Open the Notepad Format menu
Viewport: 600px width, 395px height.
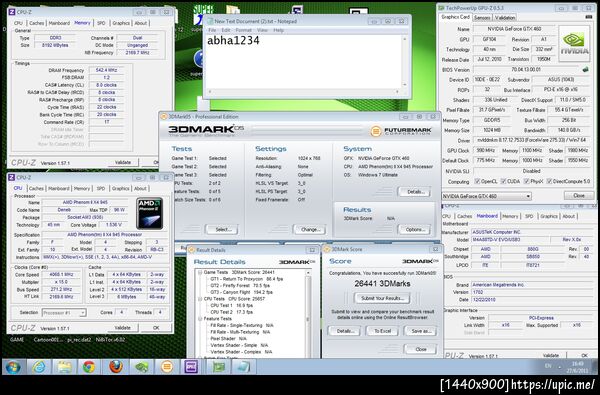[243, 30]
